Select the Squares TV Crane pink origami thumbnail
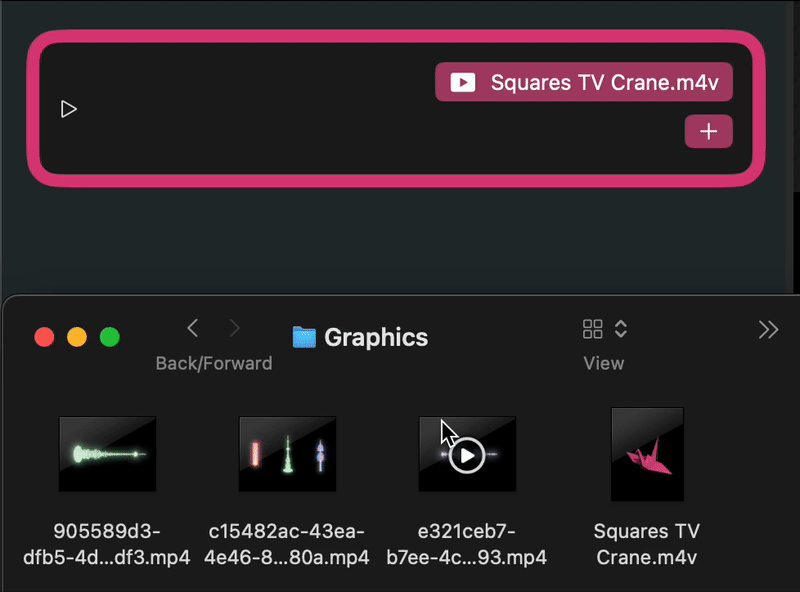800x592 pixels. pyautogui.click(x=647, y=454)
